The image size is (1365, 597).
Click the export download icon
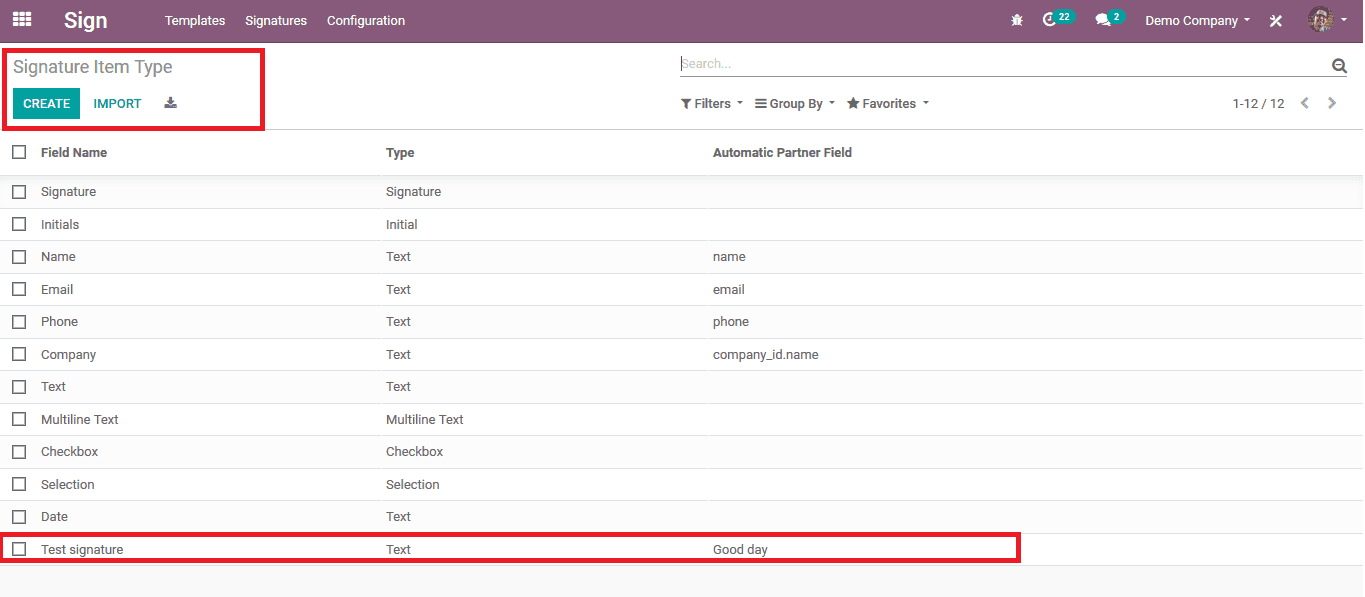tap(171, 103)
